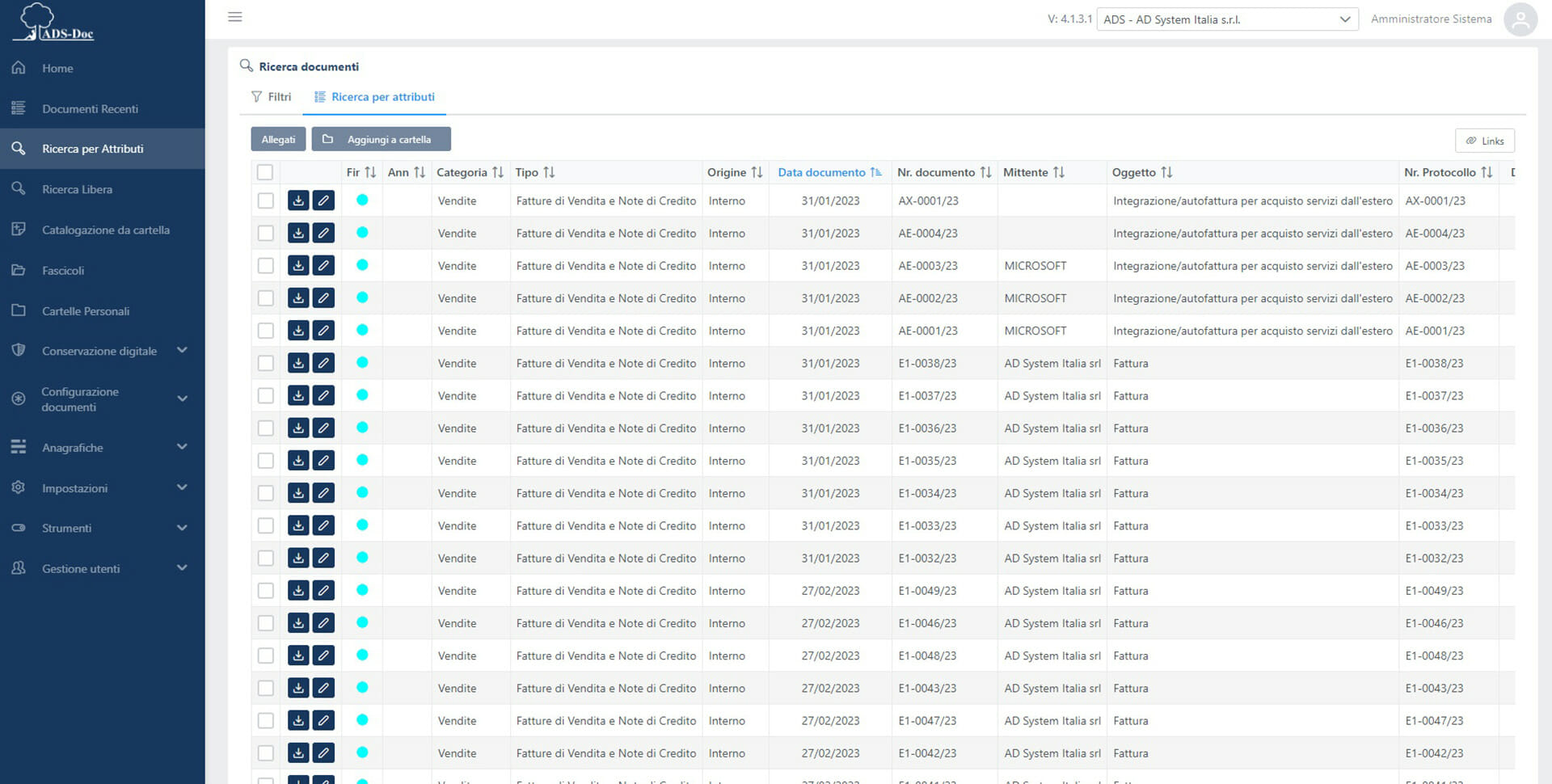Viewport: 1552px width, 784px height.
Task: Open Fascicoli in the sidebar
Action: [102, 270]
